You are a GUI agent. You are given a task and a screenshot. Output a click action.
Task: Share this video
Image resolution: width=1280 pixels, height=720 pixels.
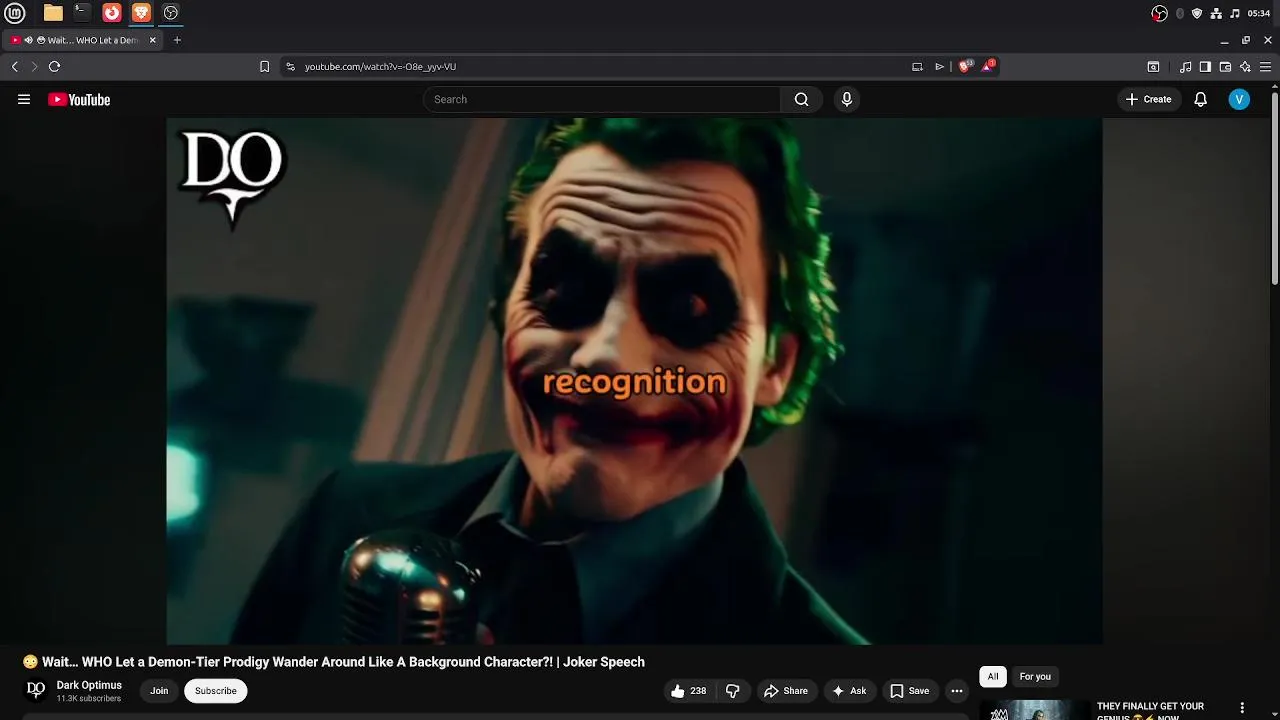coord(786,691)
